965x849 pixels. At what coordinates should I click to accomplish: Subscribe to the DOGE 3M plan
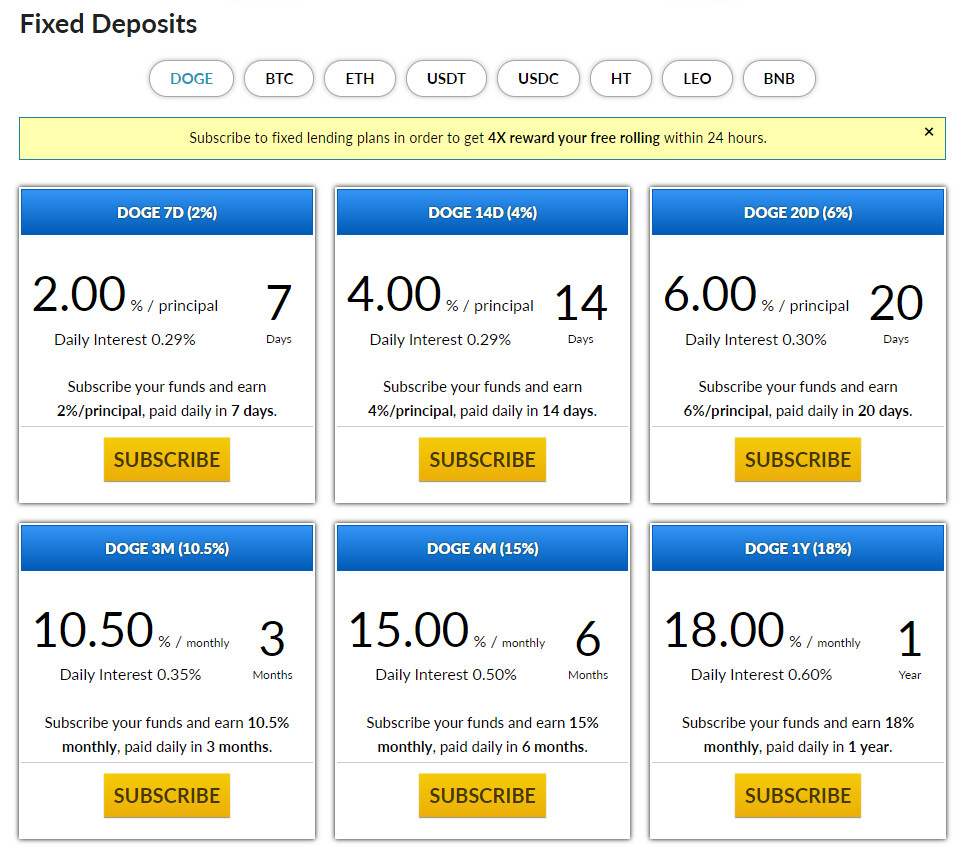(167, 795)
